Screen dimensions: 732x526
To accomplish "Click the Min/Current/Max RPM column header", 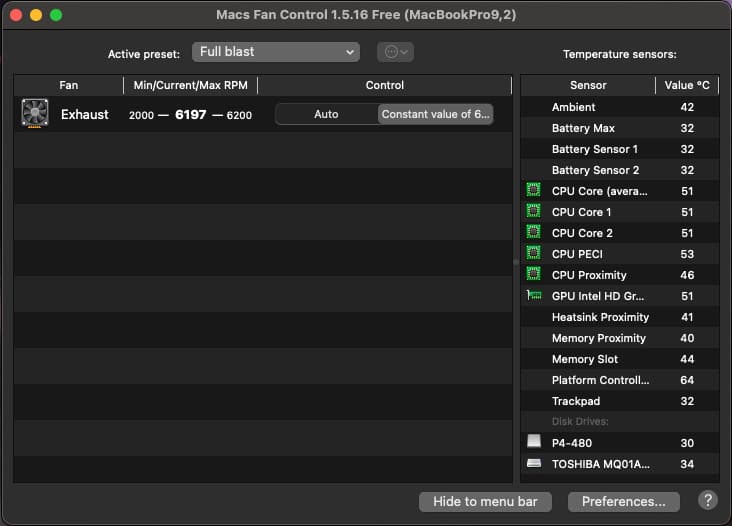I will pyautogui.click(x=190, y=85).
